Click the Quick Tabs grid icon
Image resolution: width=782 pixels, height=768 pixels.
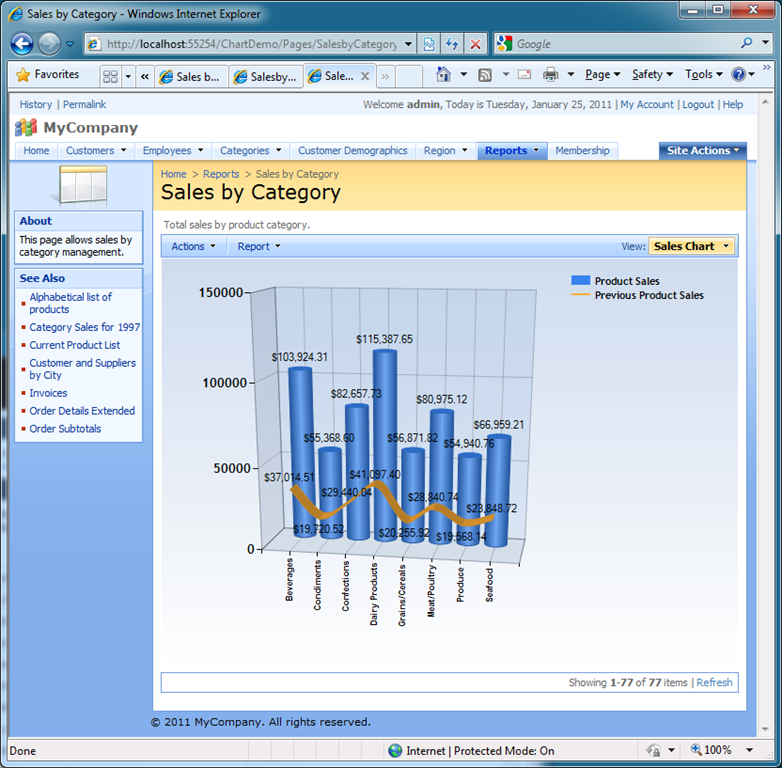point(110,76)
